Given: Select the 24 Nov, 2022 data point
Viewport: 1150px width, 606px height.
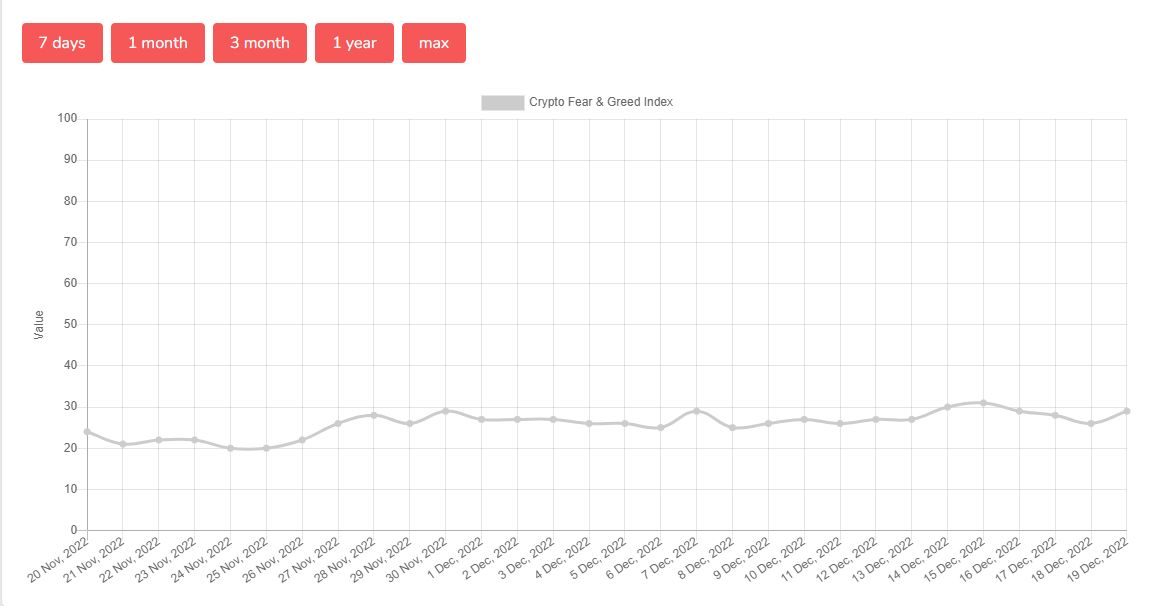Looking at the screenshot, I should [231, 448].
